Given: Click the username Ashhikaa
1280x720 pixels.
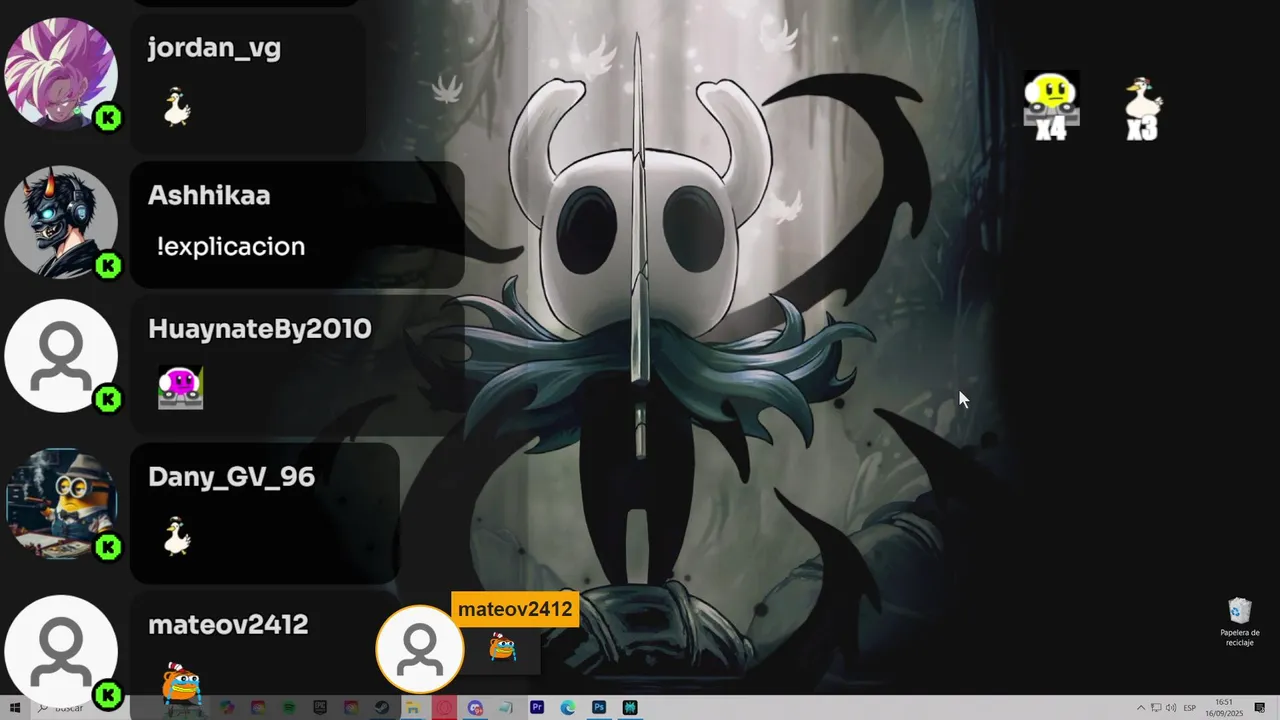Looking at the screenshot, I should click(x=209, y=195).
